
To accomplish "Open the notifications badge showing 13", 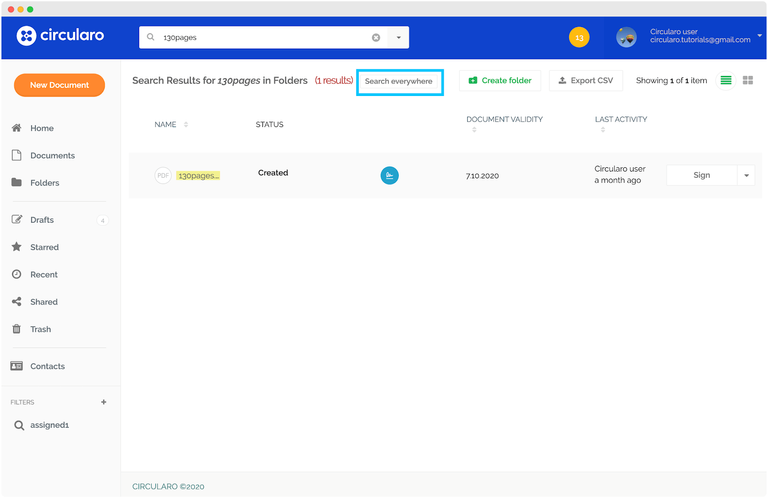I will pyautogui.click(x=579, y=37).
